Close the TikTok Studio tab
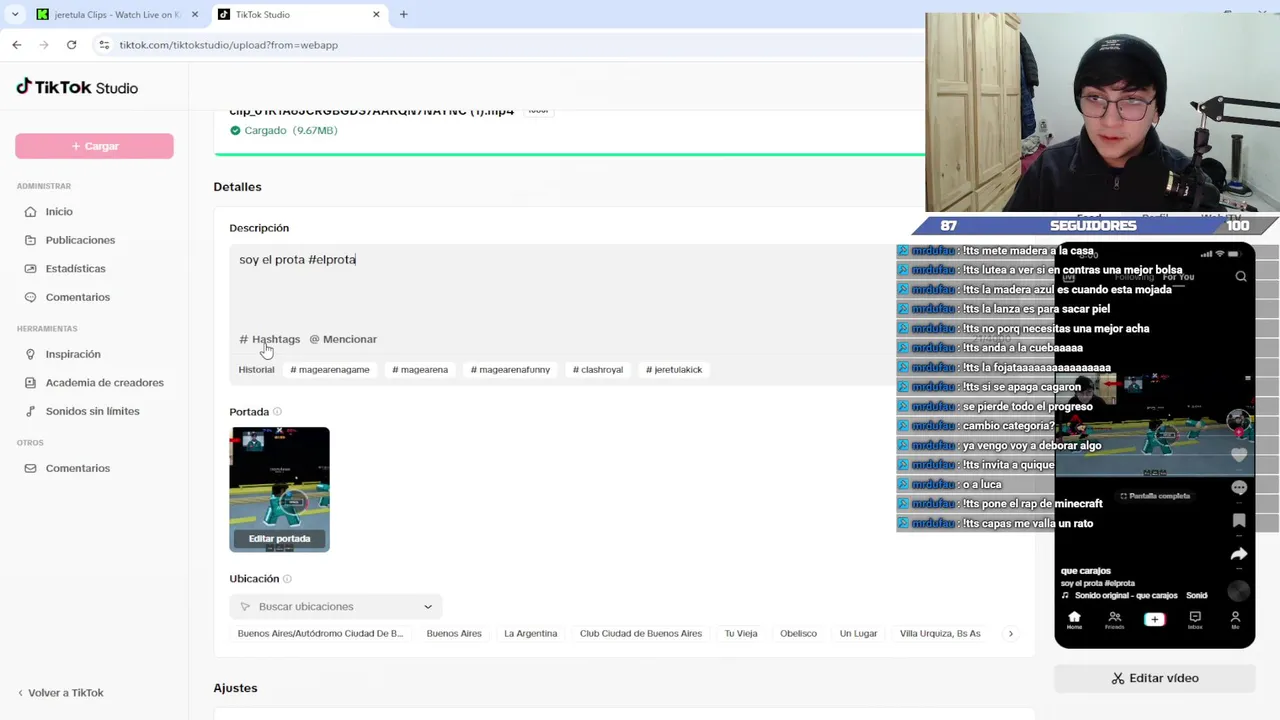The width and height of the screenshot is (1280, 720). click(x=376, y=15)
